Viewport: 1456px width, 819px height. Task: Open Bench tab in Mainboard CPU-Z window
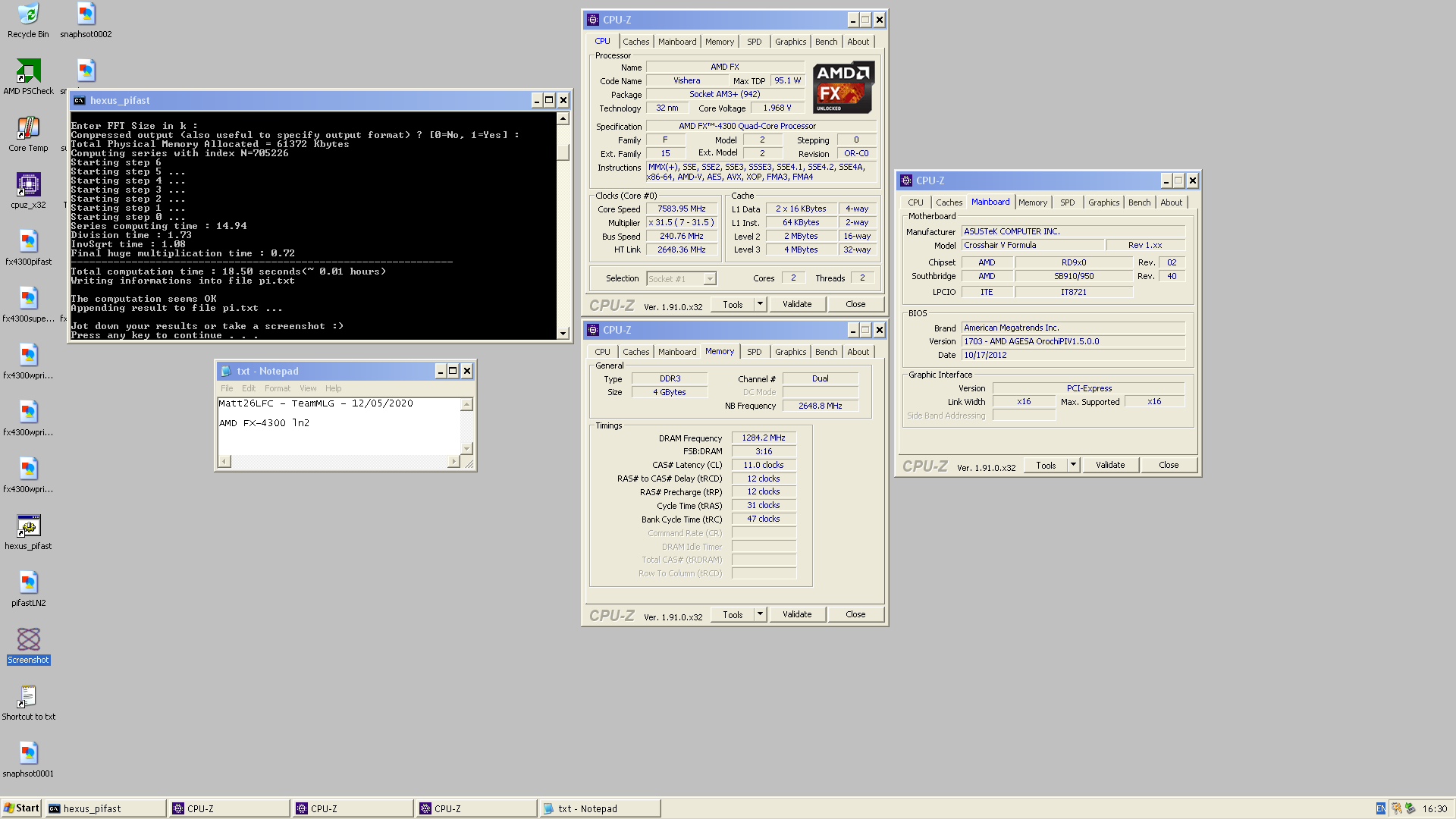1139,202
